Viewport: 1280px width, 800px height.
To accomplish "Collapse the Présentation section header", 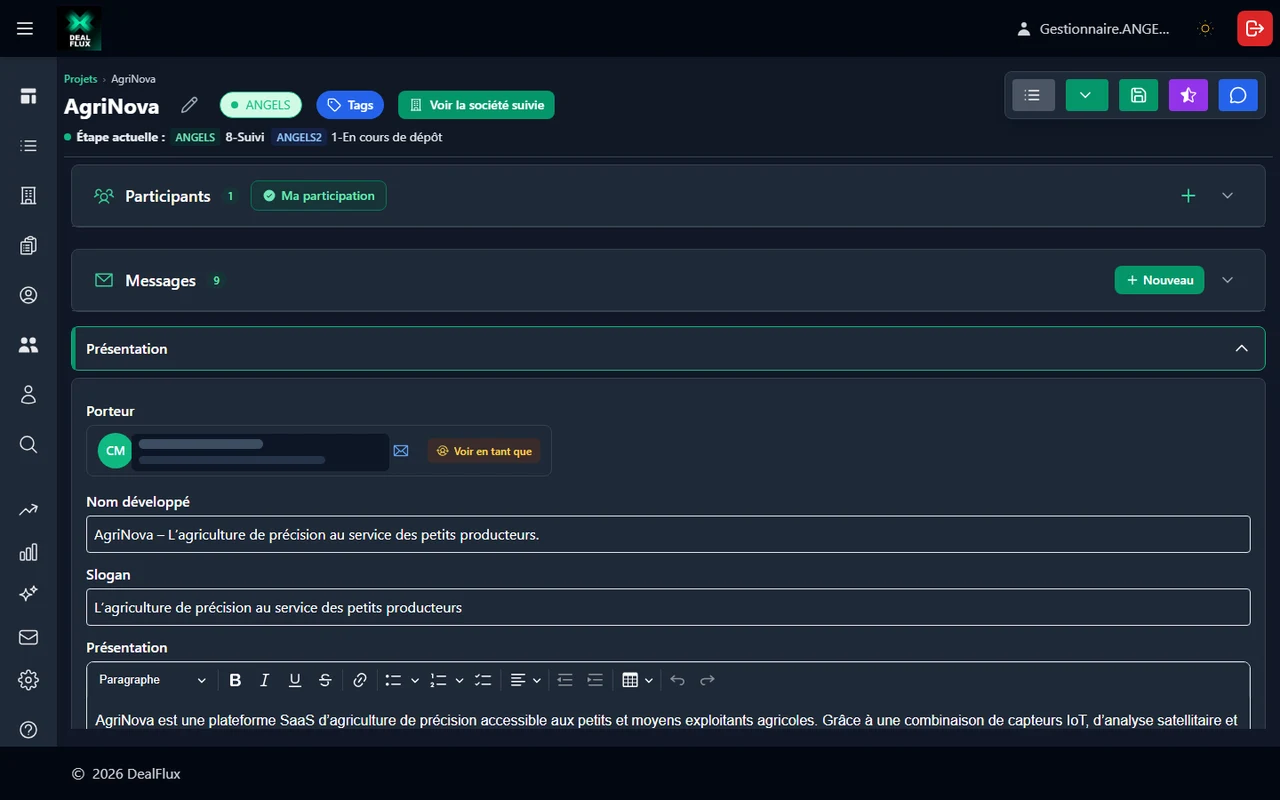I will pos(668,349).
